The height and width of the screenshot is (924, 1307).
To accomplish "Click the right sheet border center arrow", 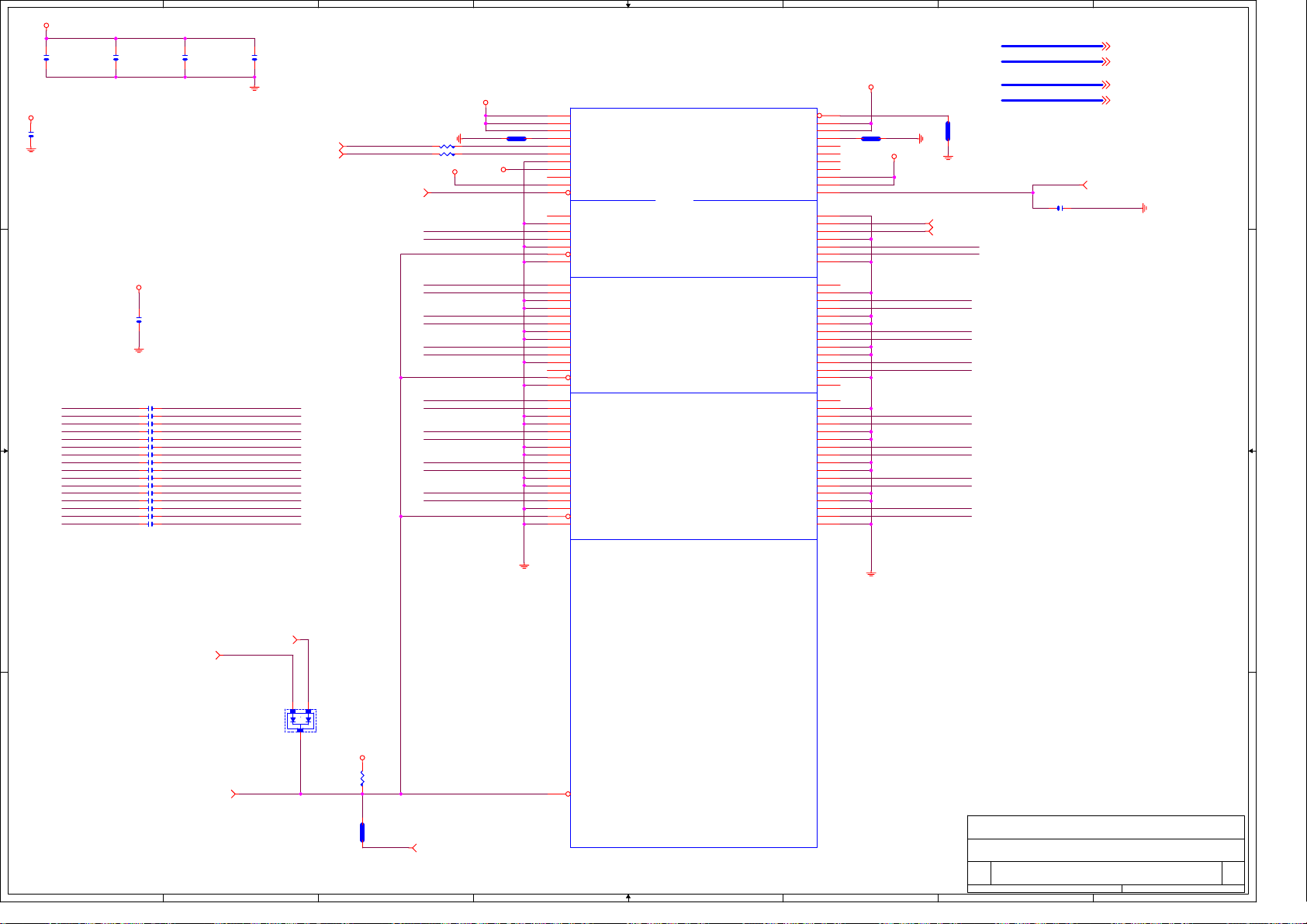I will pos(1251,451).
